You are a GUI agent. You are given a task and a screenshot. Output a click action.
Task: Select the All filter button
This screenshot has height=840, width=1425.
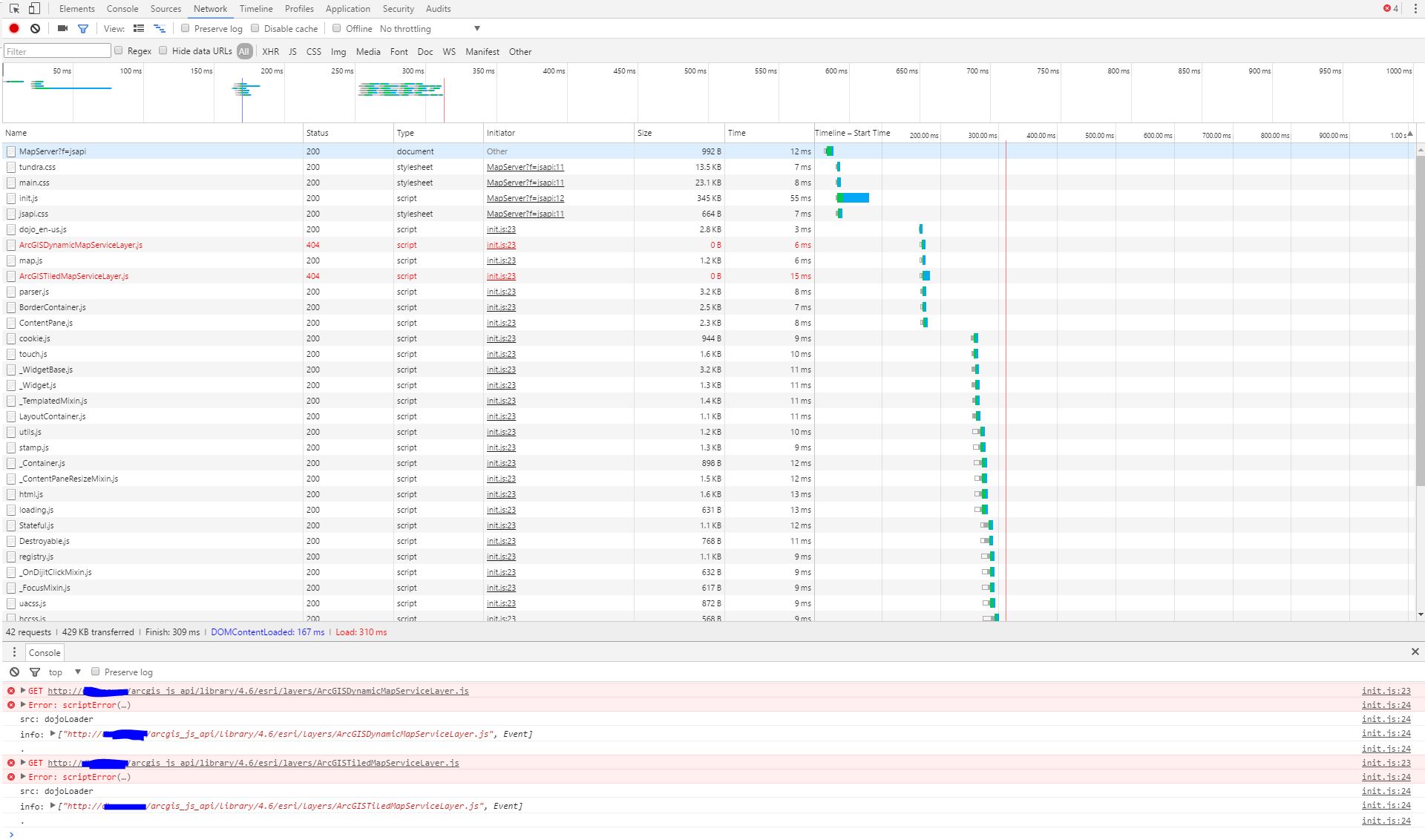tap(244, 51)
